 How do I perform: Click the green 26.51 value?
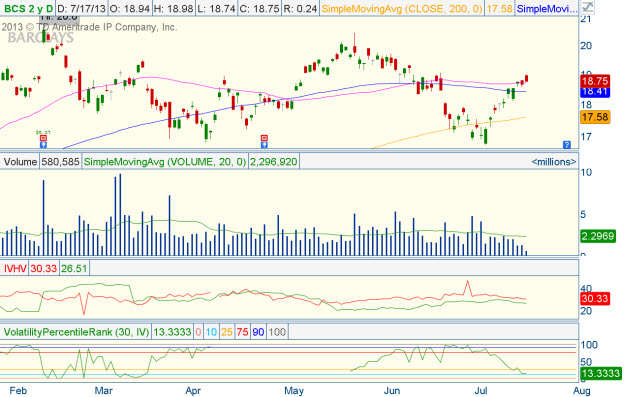tap(74, 268)
